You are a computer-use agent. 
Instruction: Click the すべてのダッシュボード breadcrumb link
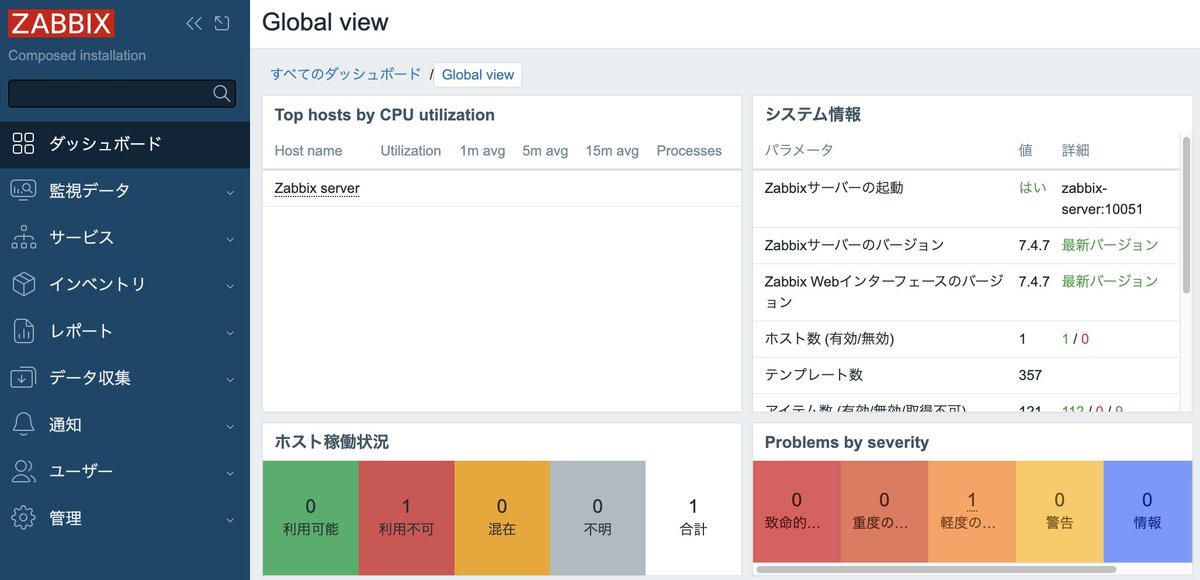(346, 74)
